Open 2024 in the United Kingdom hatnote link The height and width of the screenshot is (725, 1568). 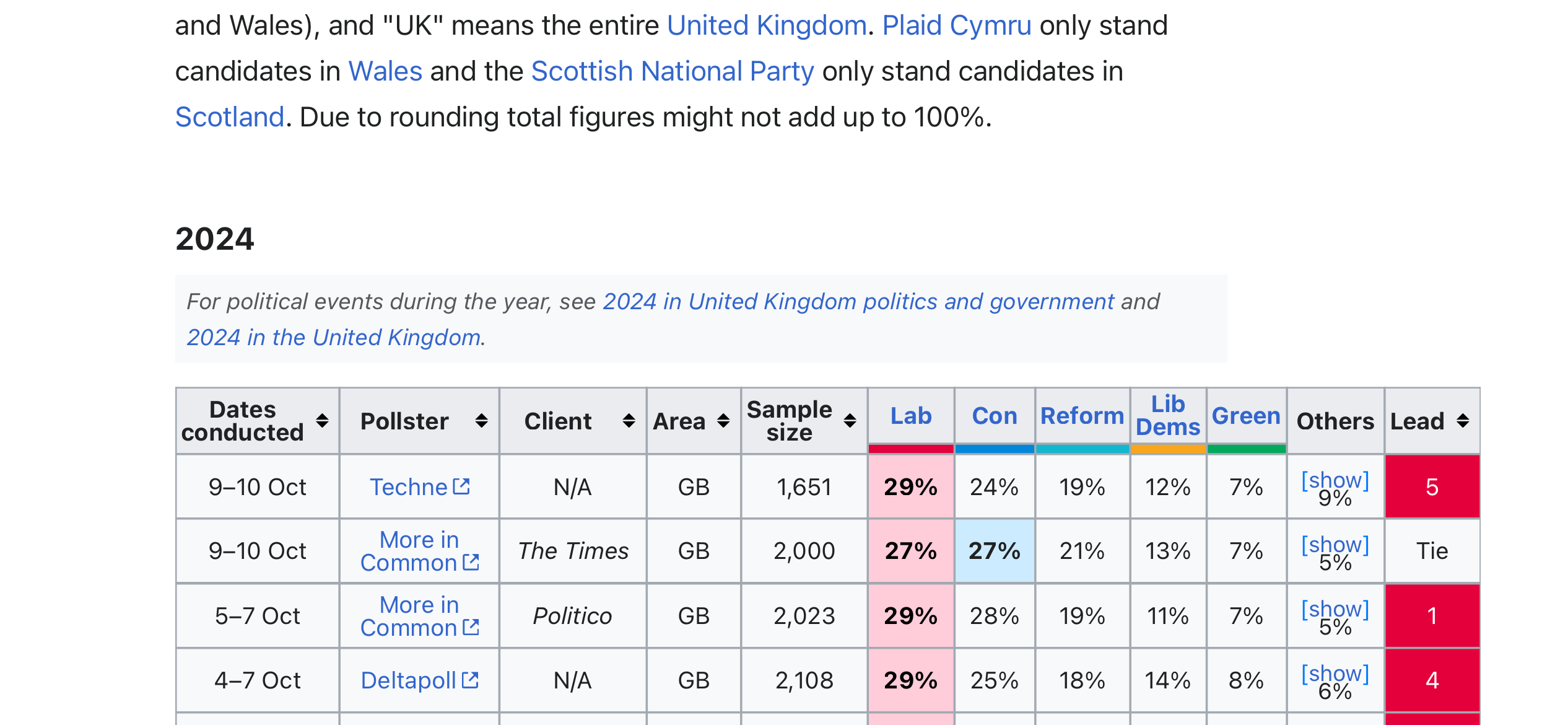[x=334, y=337]
